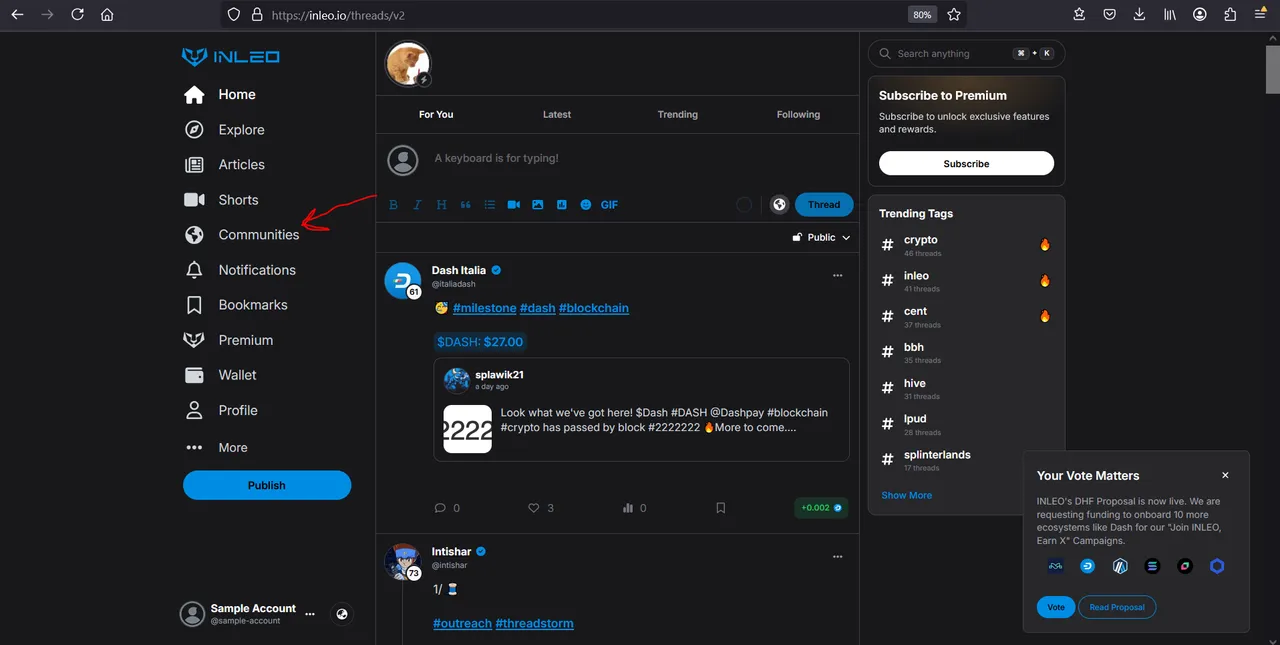Close the Your Vote Matters popup
The width and height of the screenshot is (1280, 645).
[1225, 476]
